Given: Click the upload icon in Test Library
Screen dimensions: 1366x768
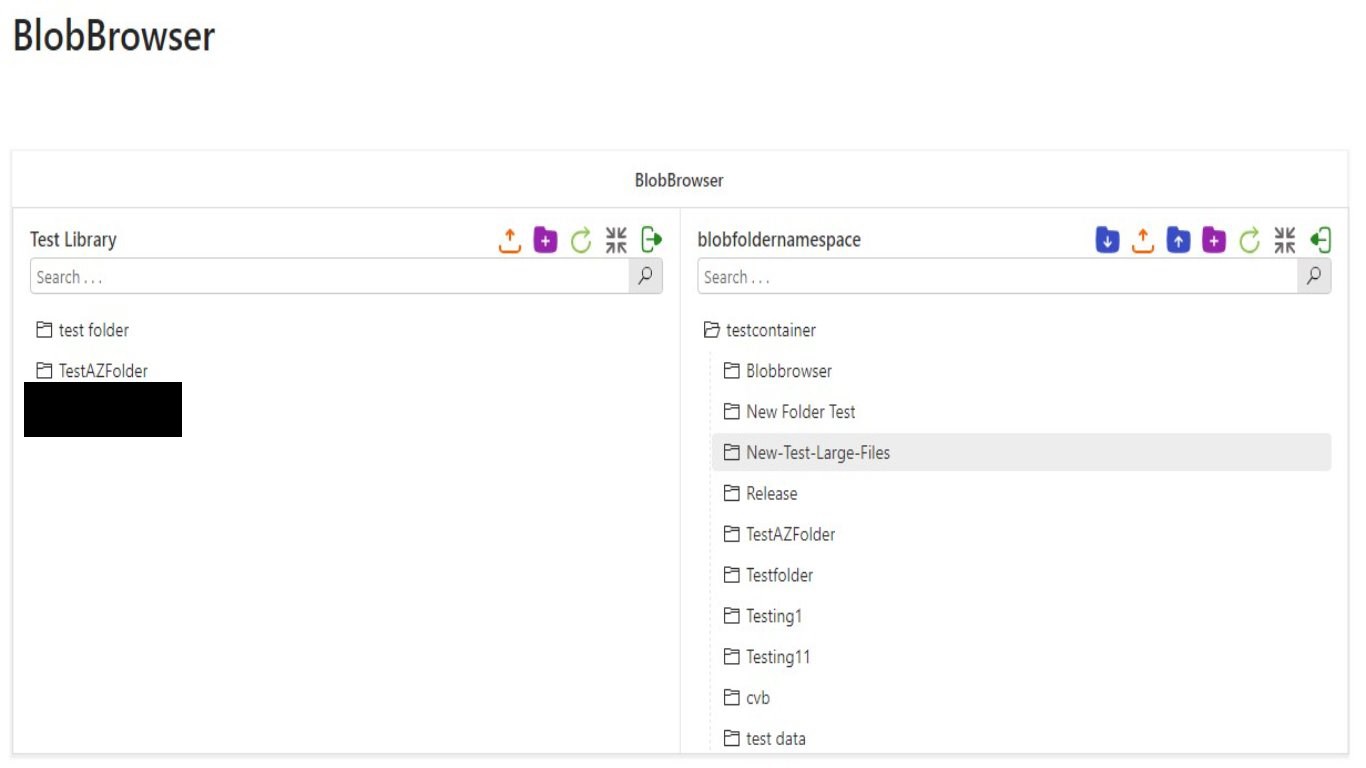Looking at the screenshot, I should pos(510,240).
